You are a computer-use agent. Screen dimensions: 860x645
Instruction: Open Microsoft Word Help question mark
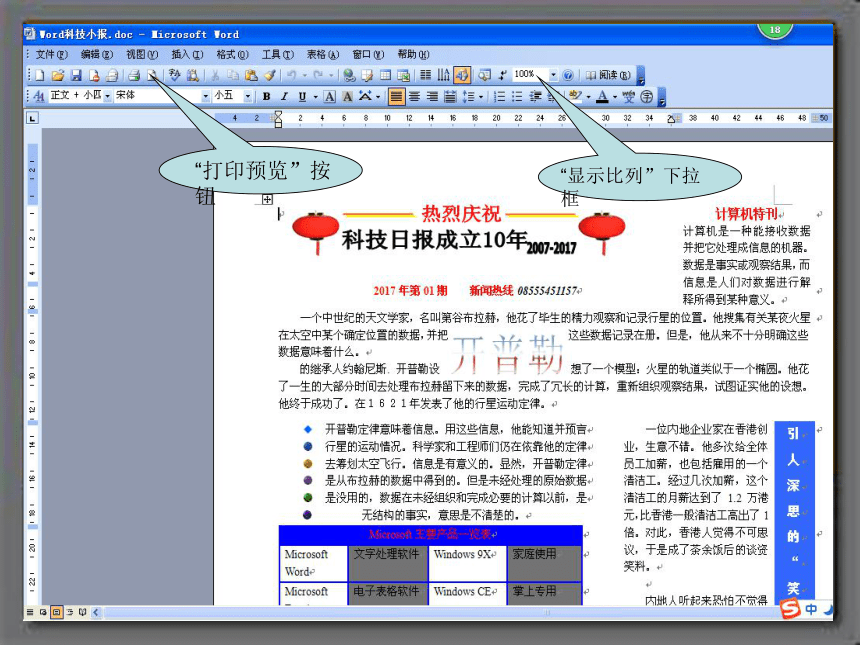(568, 75)
